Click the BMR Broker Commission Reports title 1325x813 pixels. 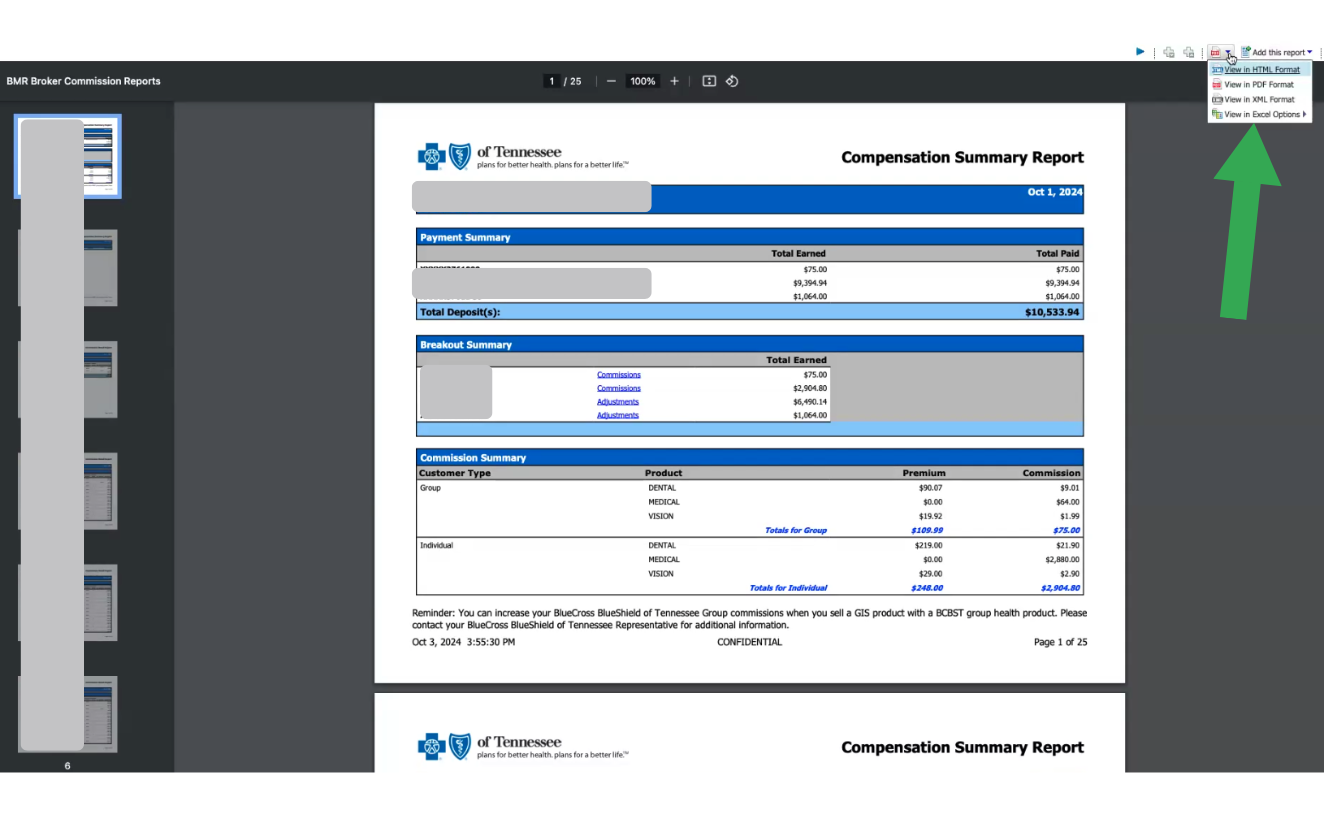(83, 81)
